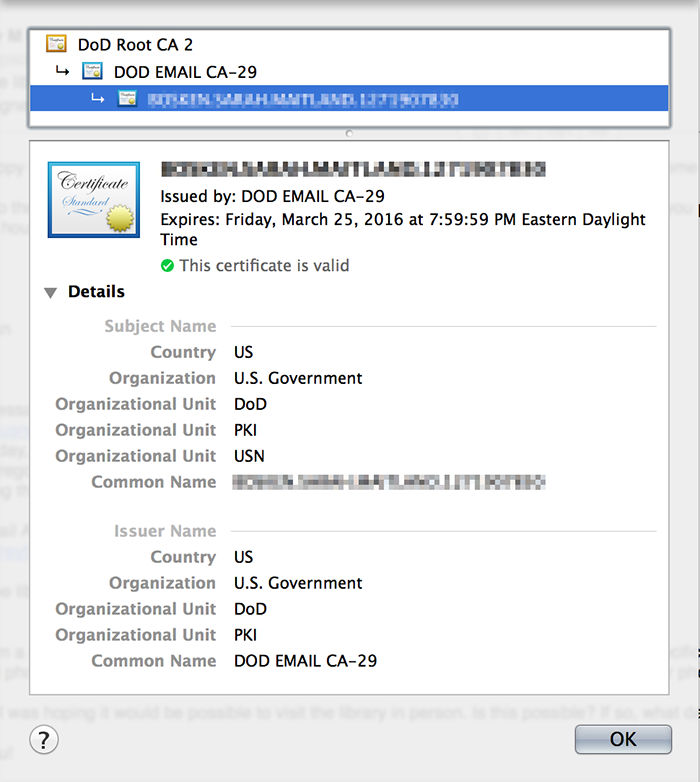Click 'Issued by: DOD EMAIL CA-29' line
The image size is (700, 782).
[x=273, y=196]
